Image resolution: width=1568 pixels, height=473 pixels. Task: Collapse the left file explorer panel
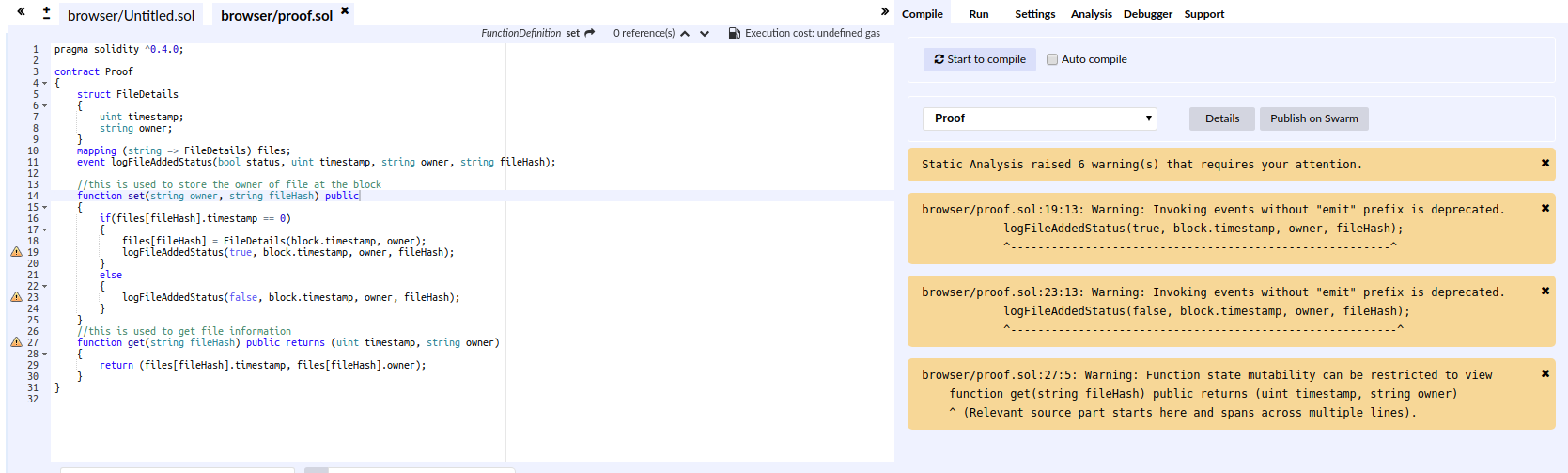[21, 12]
